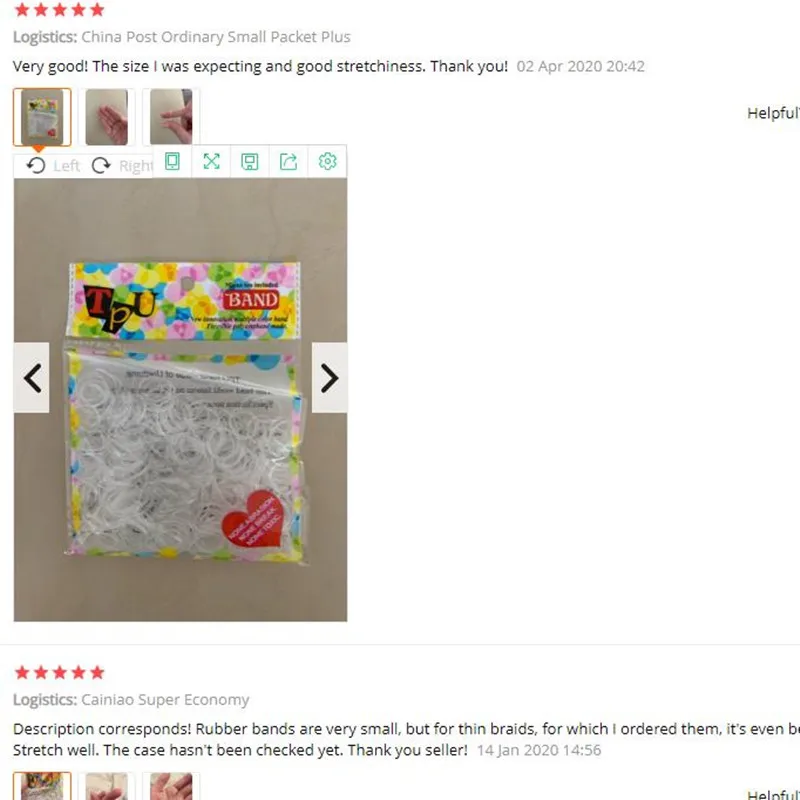Show previous photo with left chevron
800x800 pixels.
click(x=32, y=378)
